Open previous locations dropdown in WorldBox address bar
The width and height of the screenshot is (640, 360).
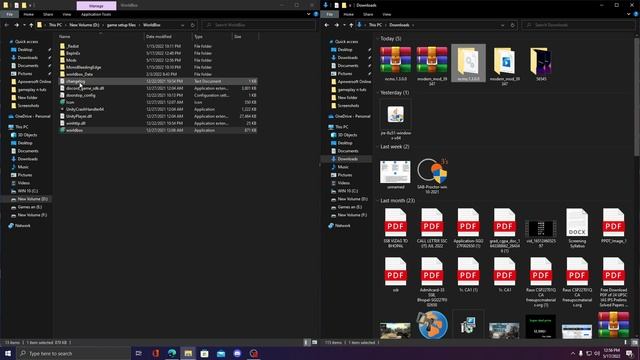click(182, 25)
